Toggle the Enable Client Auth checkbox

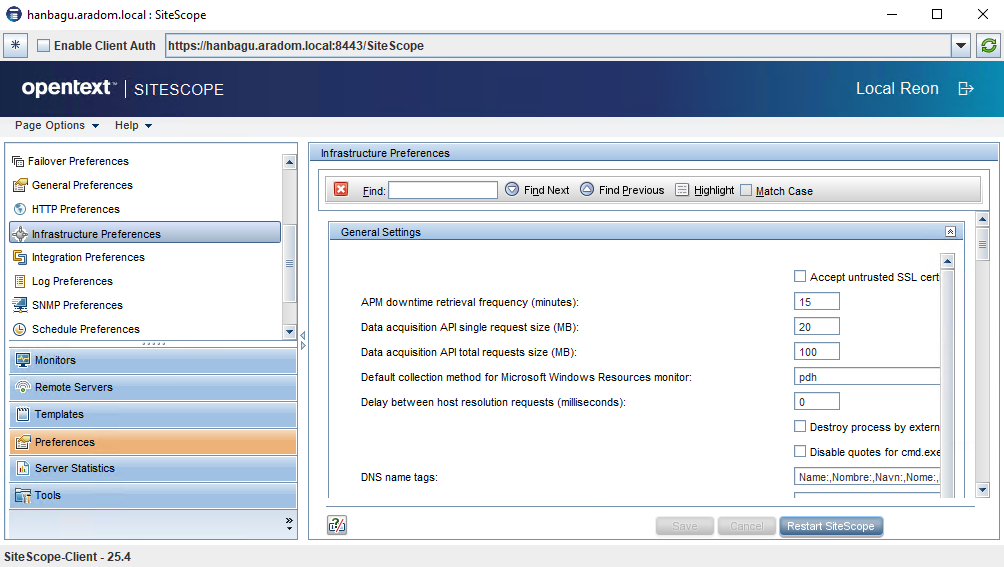tap(44, 45)
